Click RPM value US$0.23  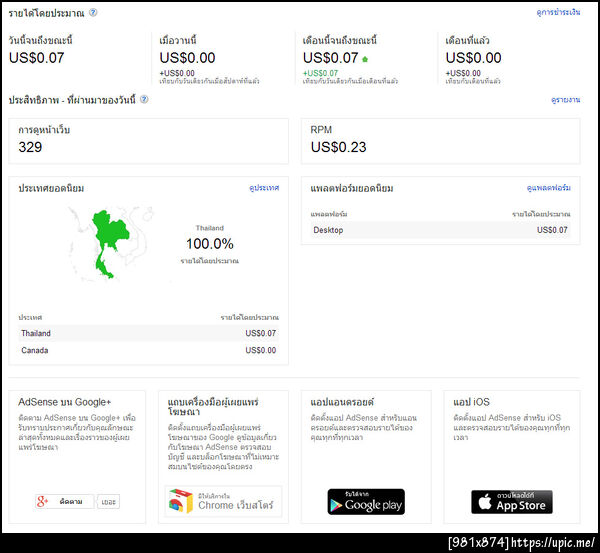pos(338,147)
